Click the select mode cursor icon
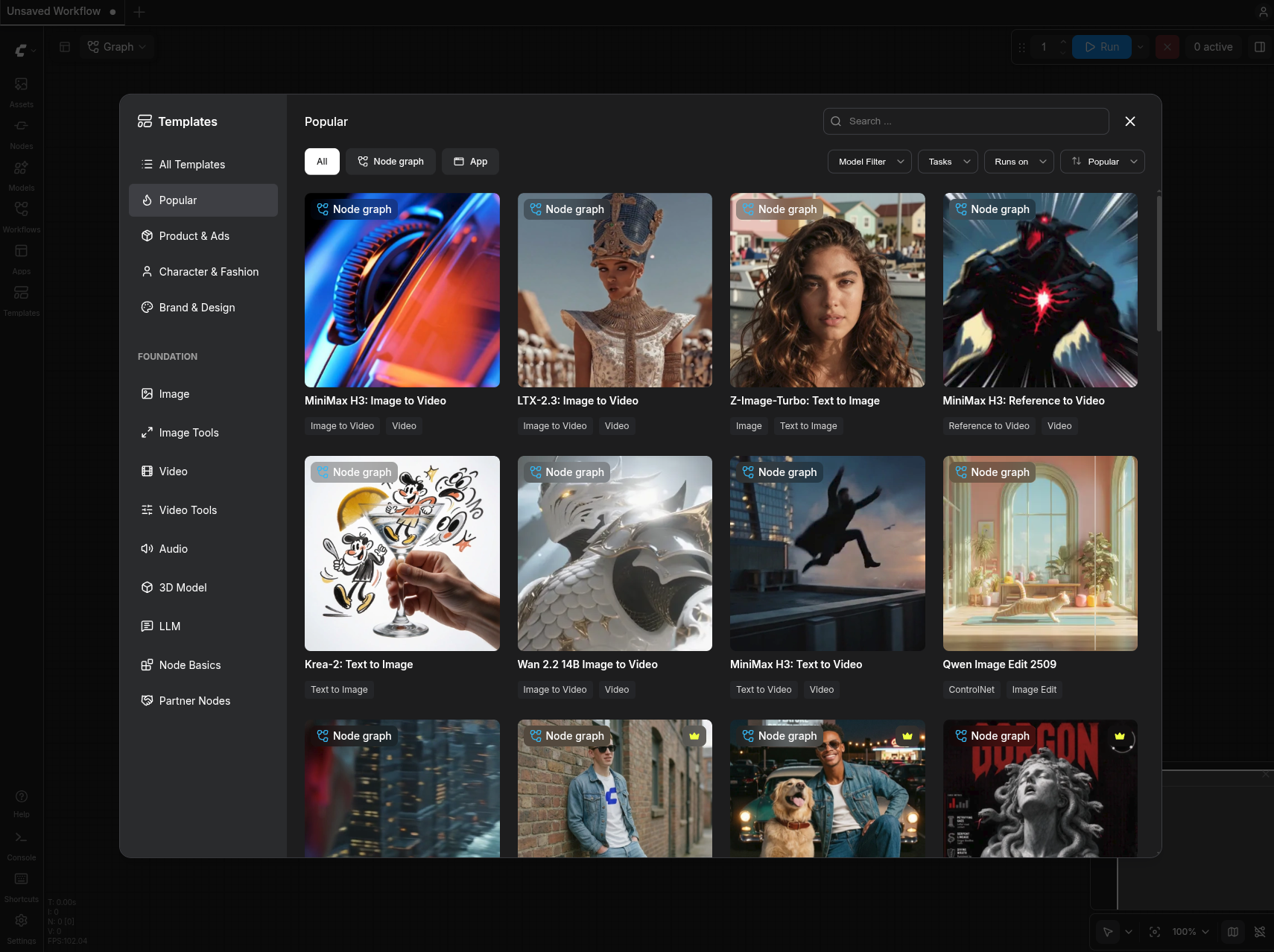1274x952 pixels. [x=1108, y=932]
